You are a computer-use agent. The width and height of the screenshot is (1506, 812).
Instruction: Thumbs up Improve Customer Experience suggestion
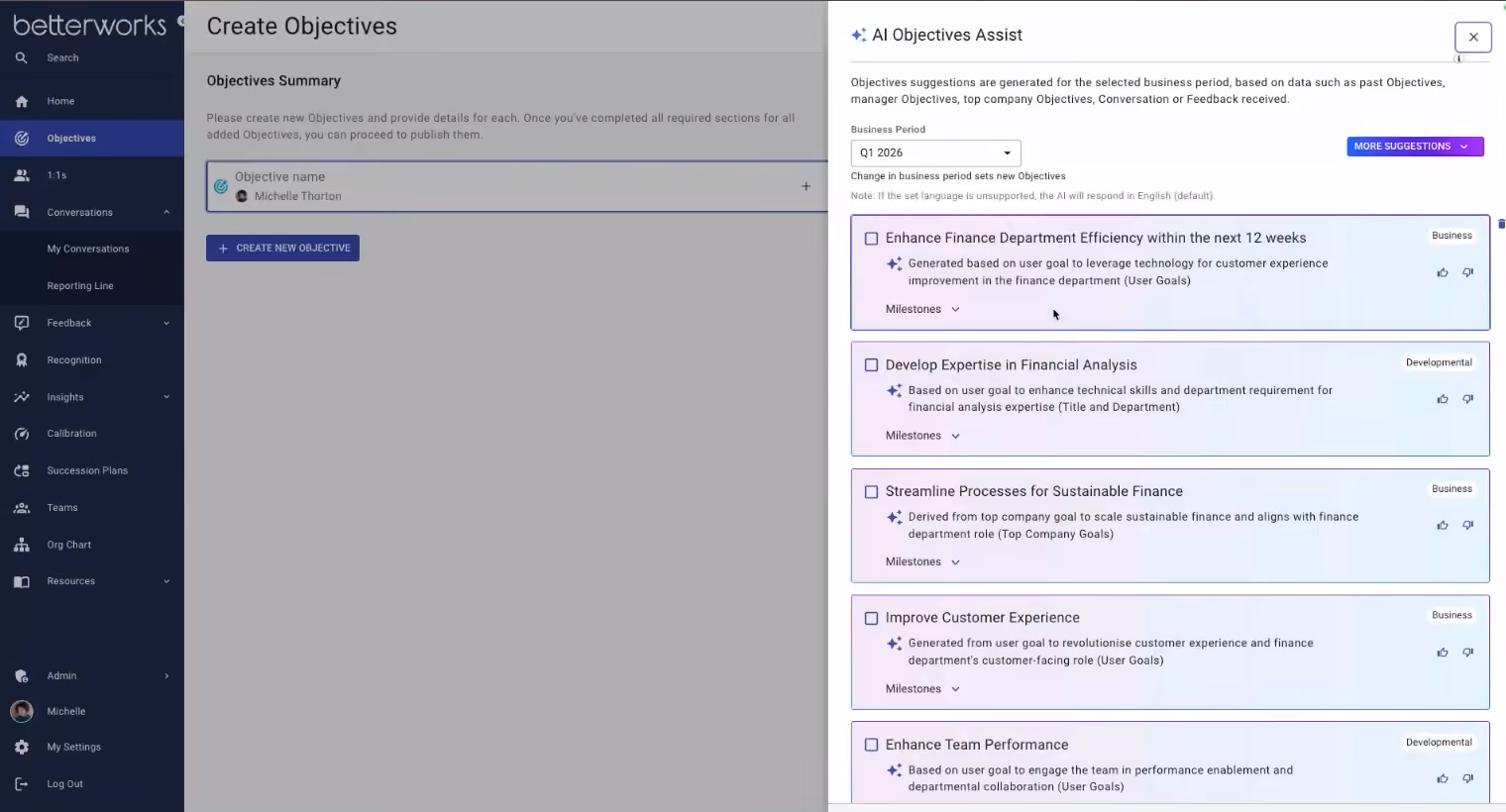coord(1443,653)
